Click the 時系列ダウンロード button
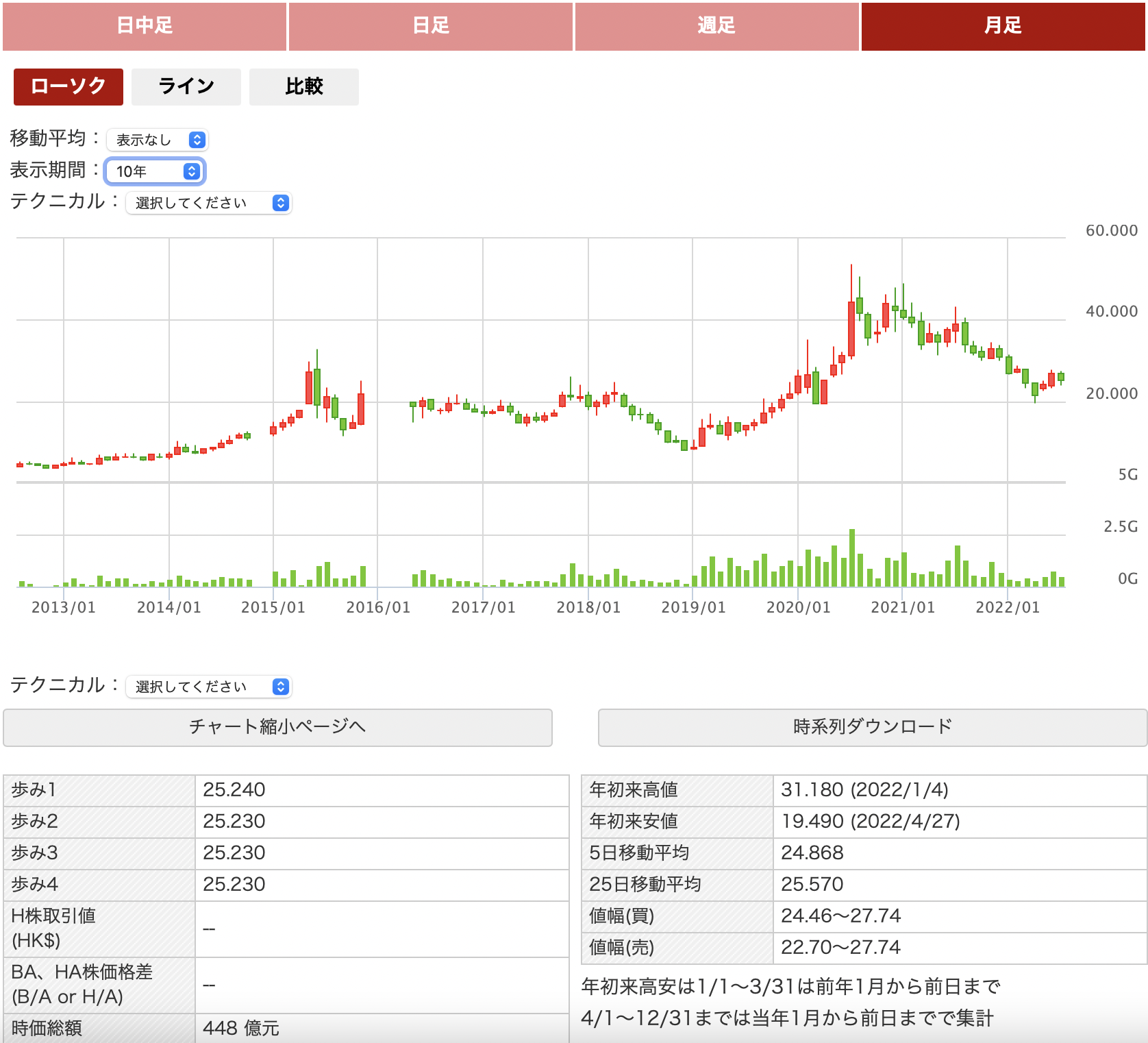Viewport: 1148px width, 1043px height. 873,727
